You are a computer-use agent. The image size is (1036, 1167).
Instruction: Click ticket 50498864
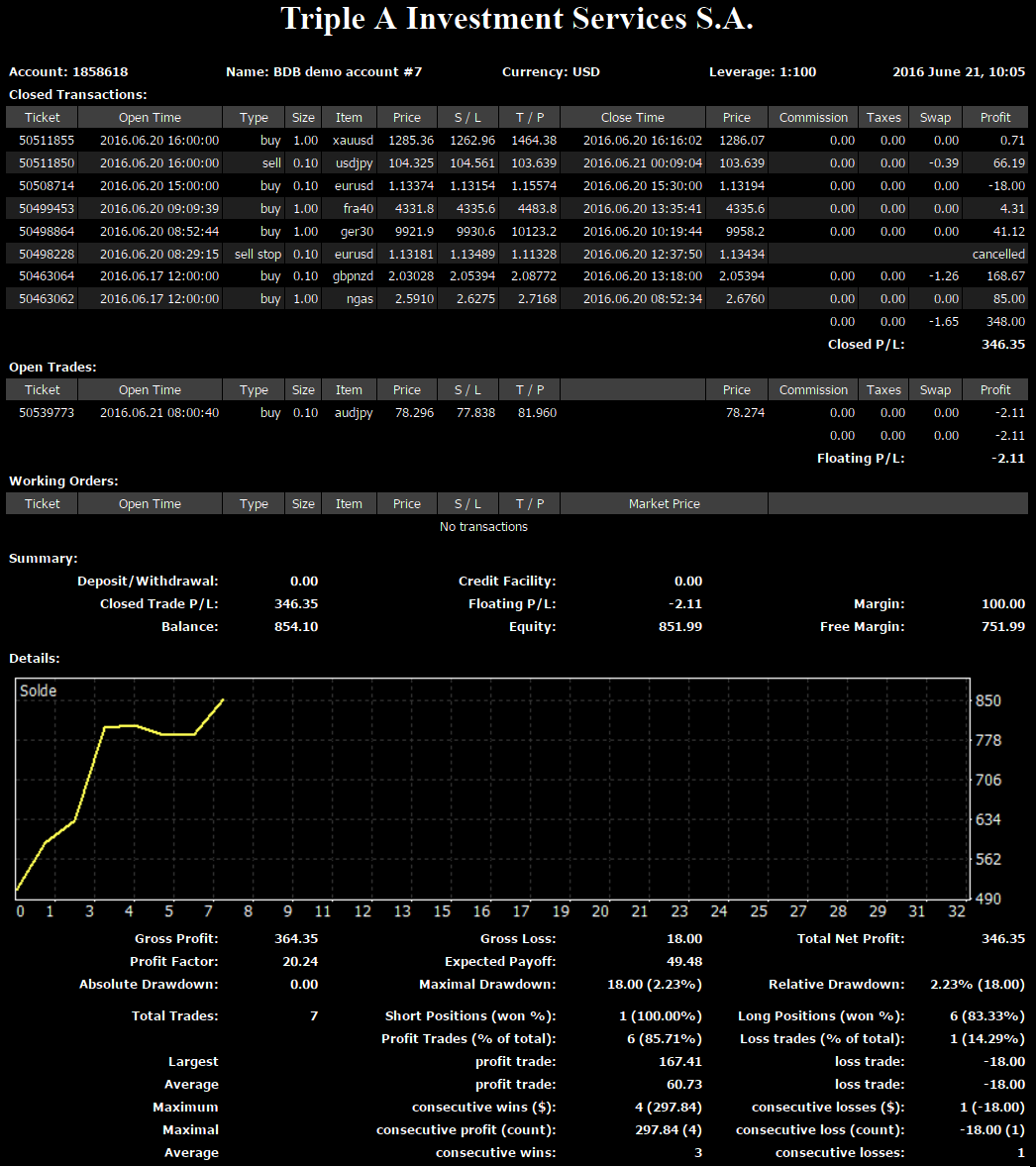click(47, 232)
